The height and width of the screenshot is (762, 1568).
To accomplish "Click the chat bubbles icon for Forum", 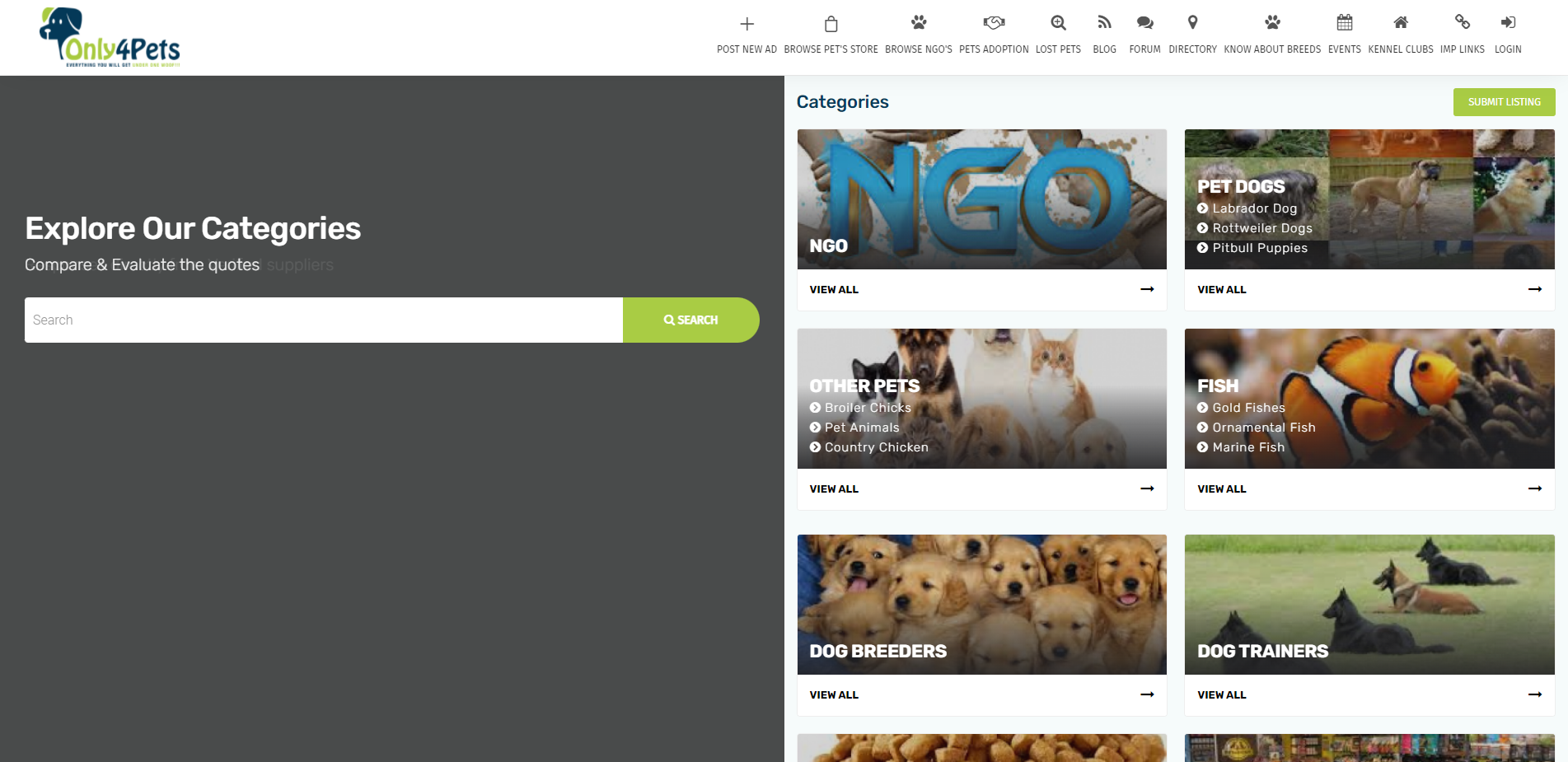I will tap(1144, 22).
